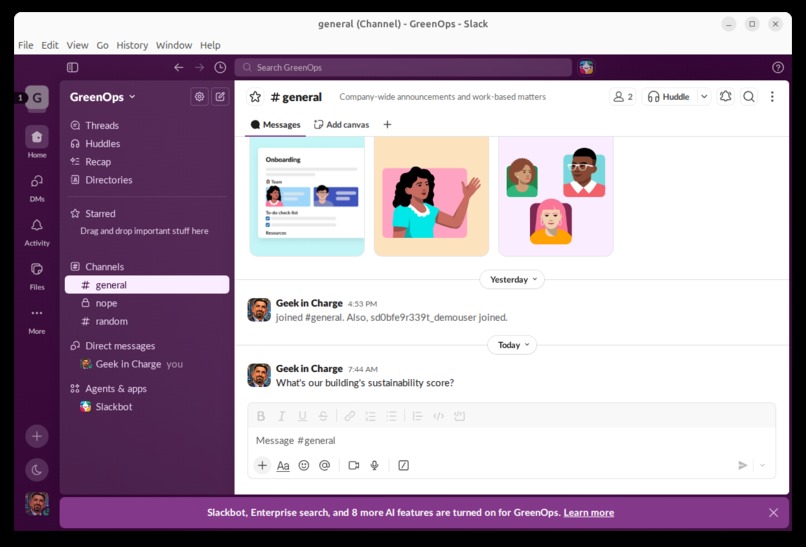Open the Today date dropdown
The image size is (806, 547).
tap(512, 345)
